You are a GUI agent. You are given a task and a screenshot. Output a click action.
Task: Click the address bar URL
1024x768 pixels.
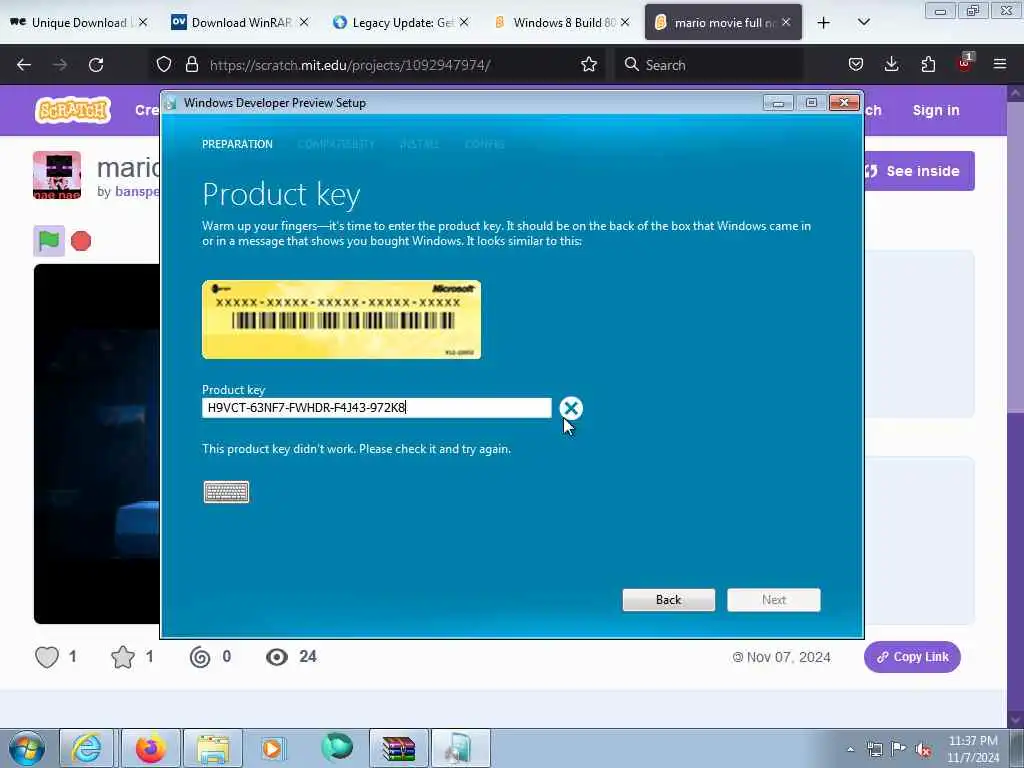(350, 65)
